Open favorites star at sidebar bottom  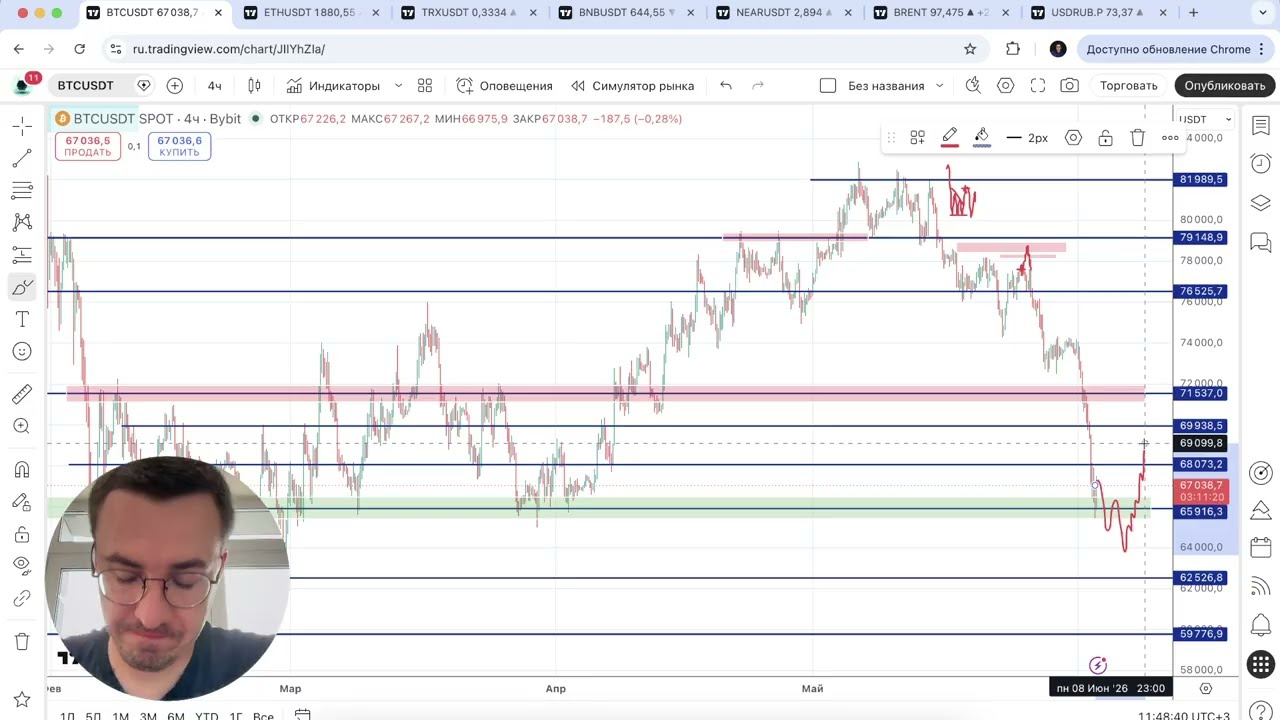coord(22,697)
